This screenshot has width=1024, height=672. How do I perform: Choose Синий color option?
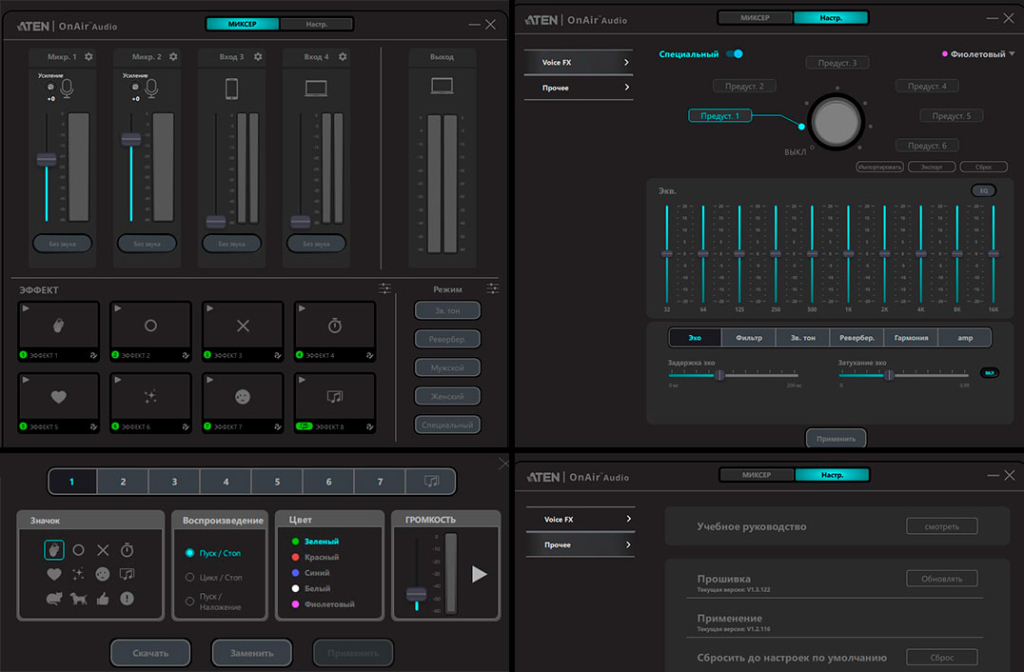click(311, 573)
